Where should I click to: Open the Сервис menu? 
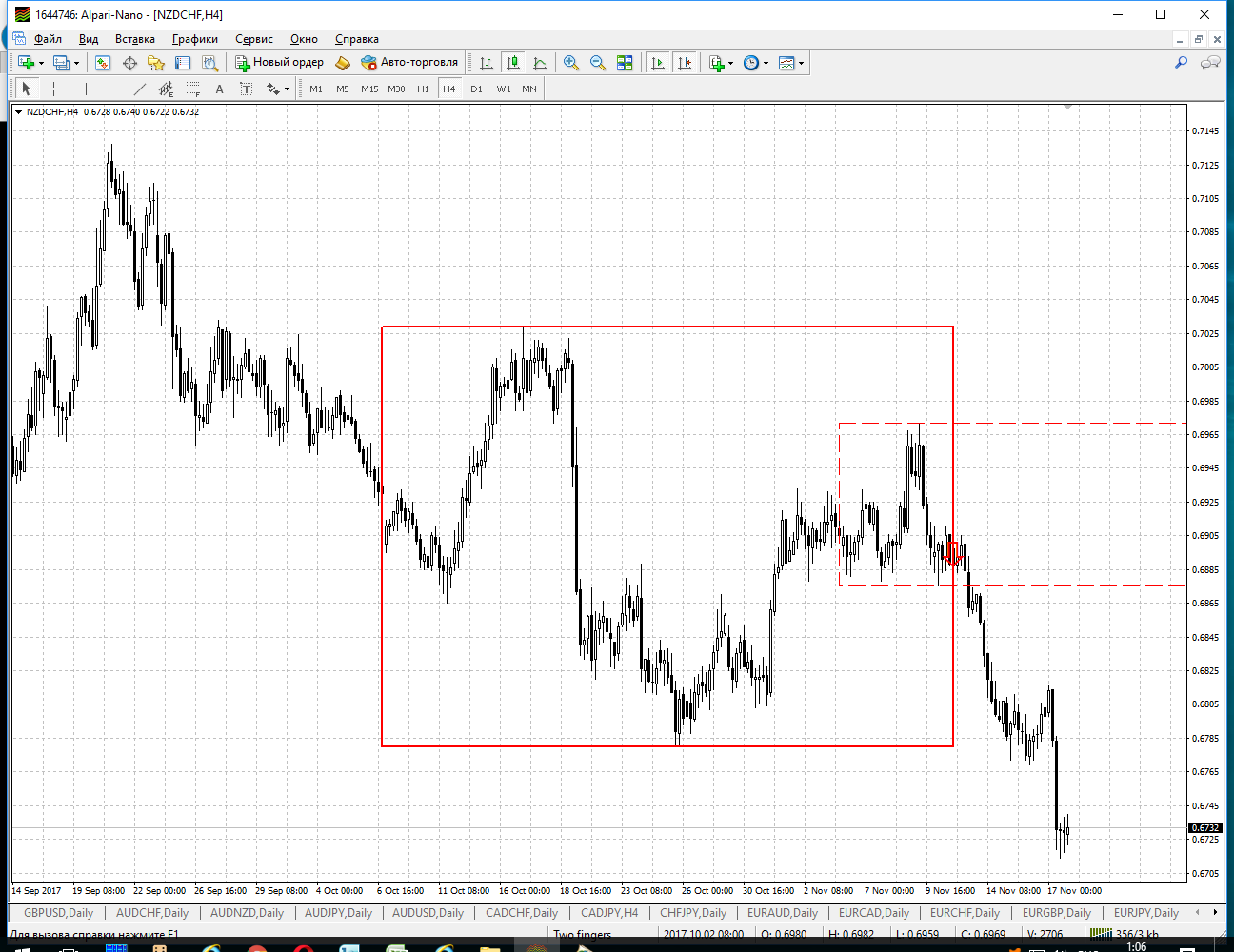click(x=254, y=39)
